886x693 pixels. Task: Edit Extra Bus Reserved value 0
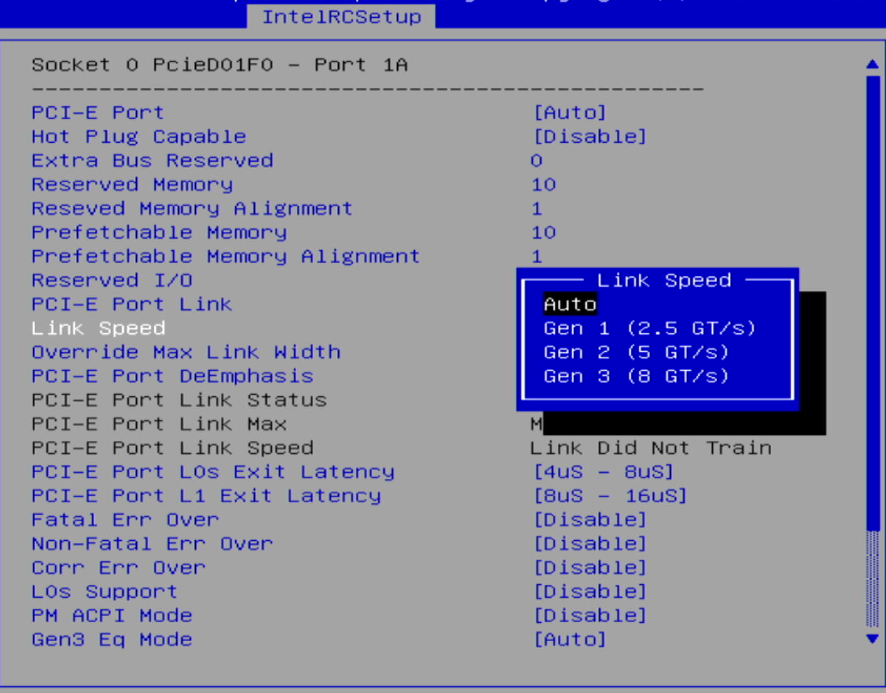pyautogui.click(x=536, y=161)
